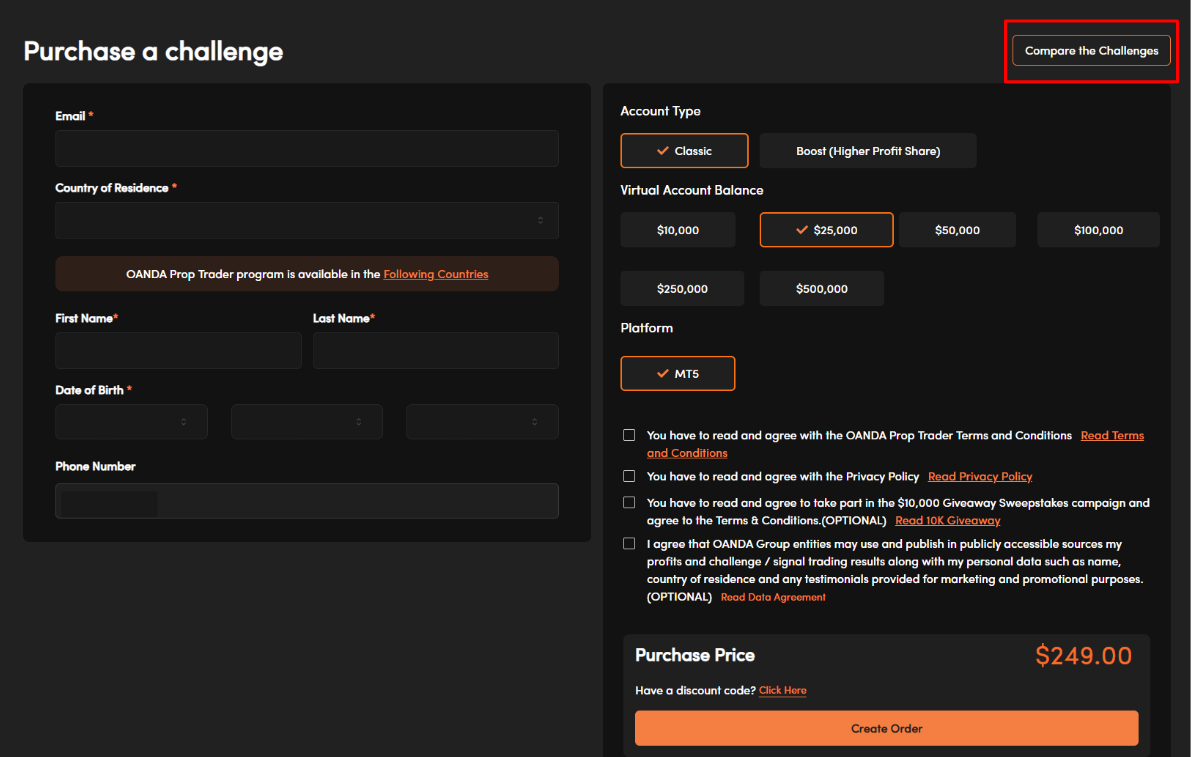Click the Phone Number input field

point(307,501)
